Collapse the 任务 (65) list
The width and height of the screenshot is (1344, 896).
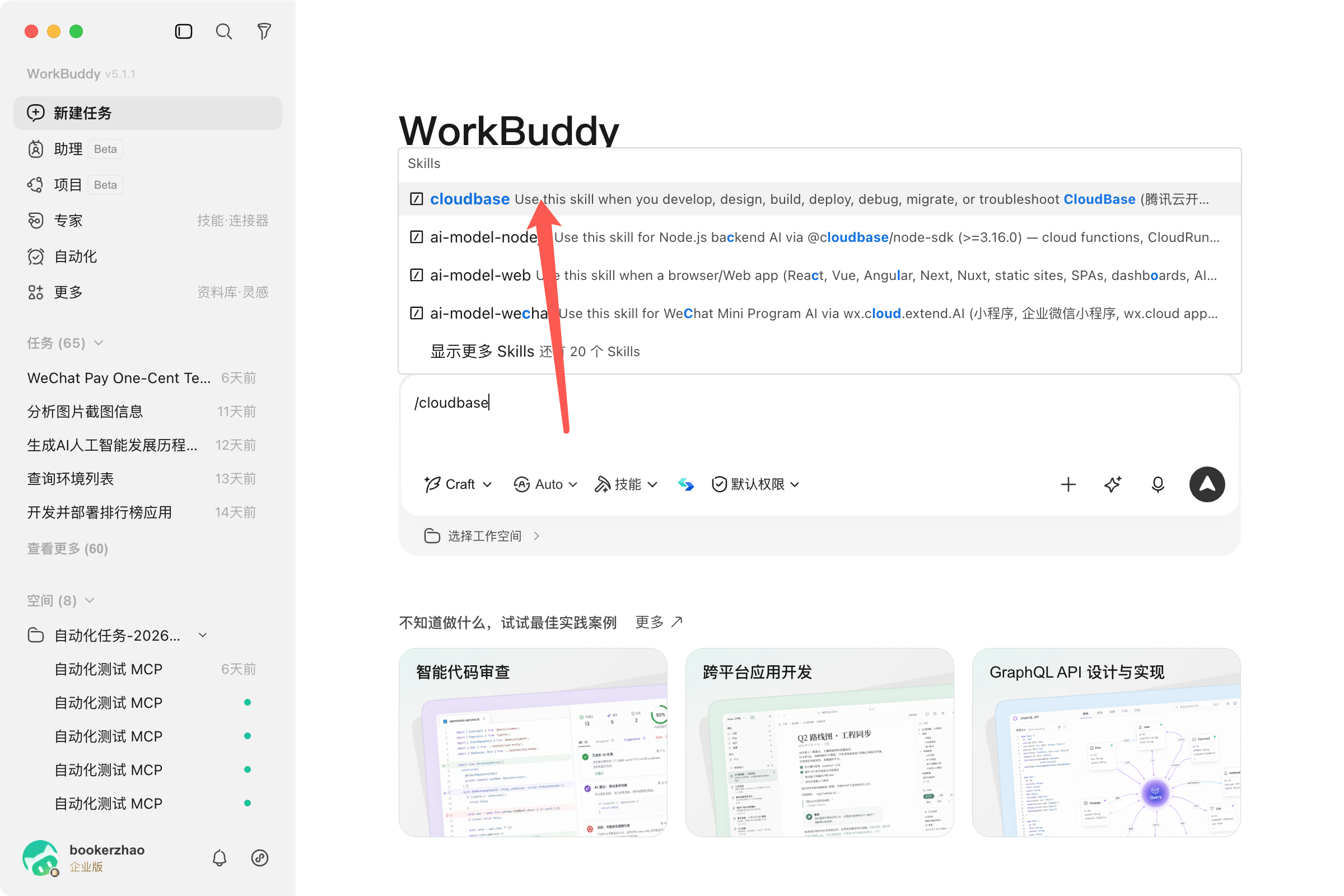pos(99,343)
